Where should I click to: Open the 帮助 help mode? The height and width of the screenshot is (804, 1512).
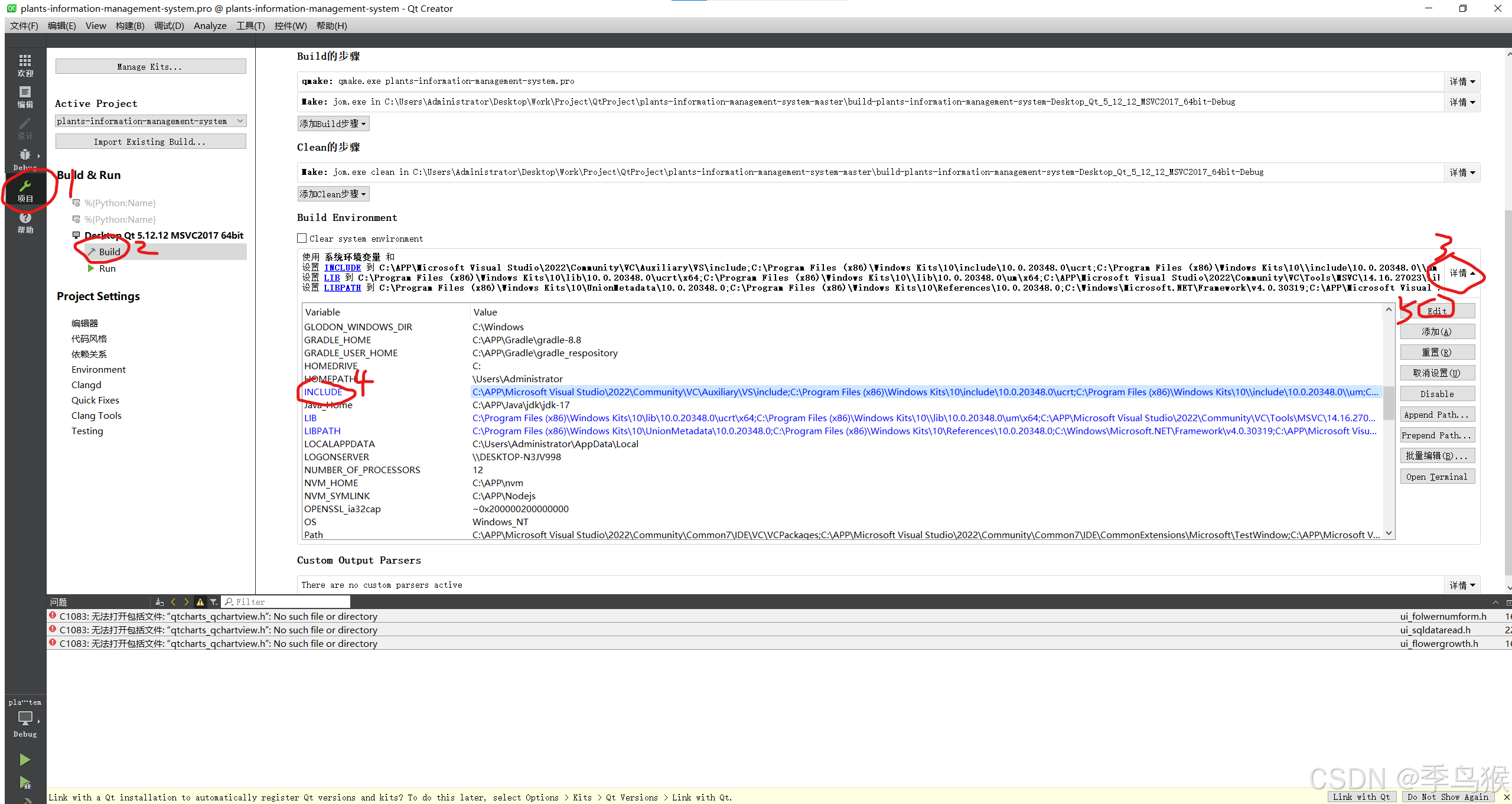pos(25,222)
